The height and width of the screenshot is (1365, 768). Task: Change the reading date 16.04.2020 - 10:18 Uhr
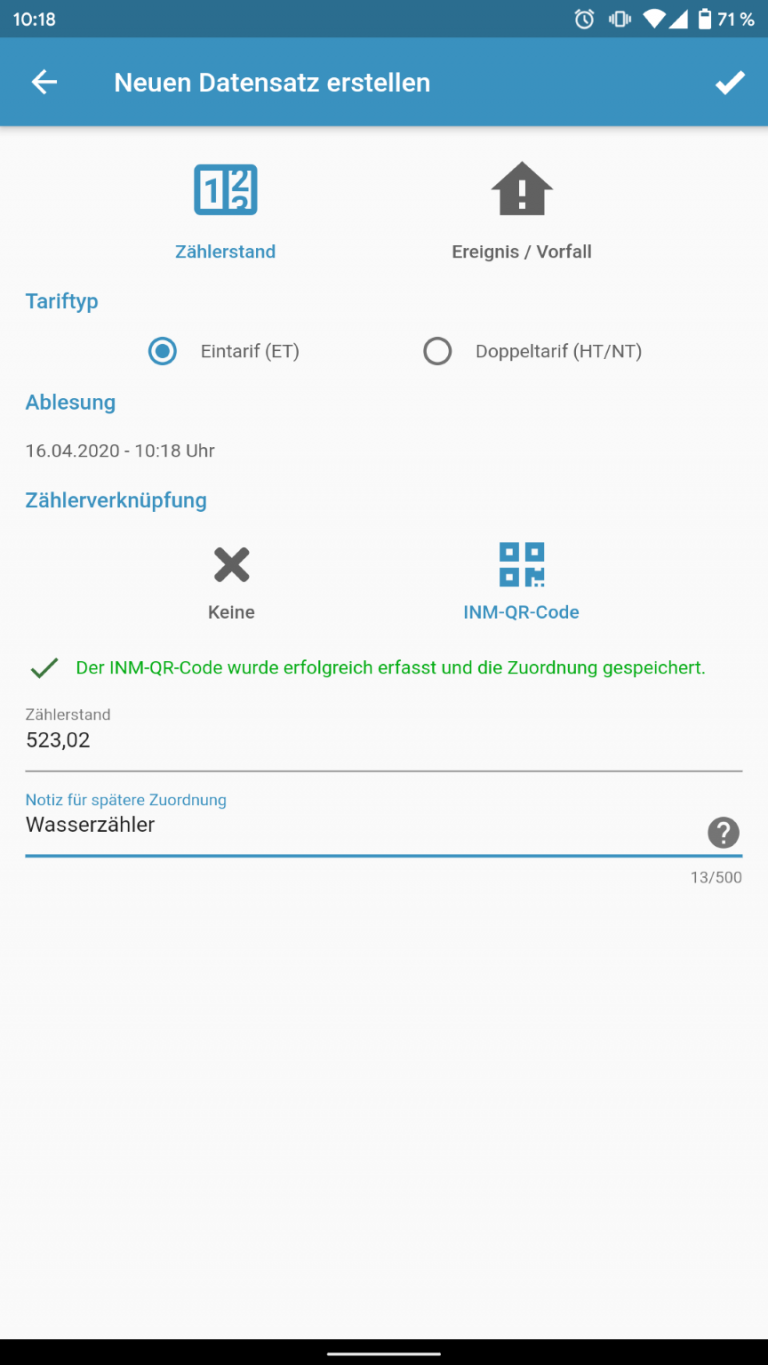120,451
